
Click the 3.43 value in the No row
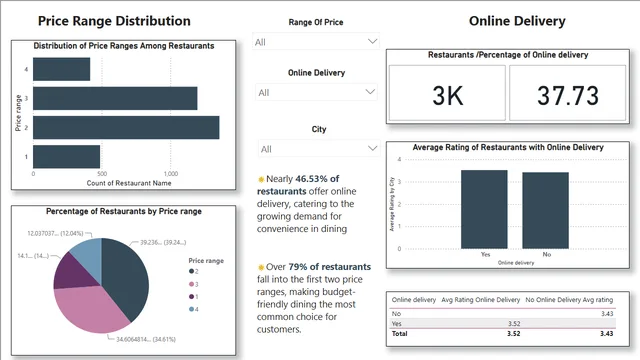click(607, 313)
